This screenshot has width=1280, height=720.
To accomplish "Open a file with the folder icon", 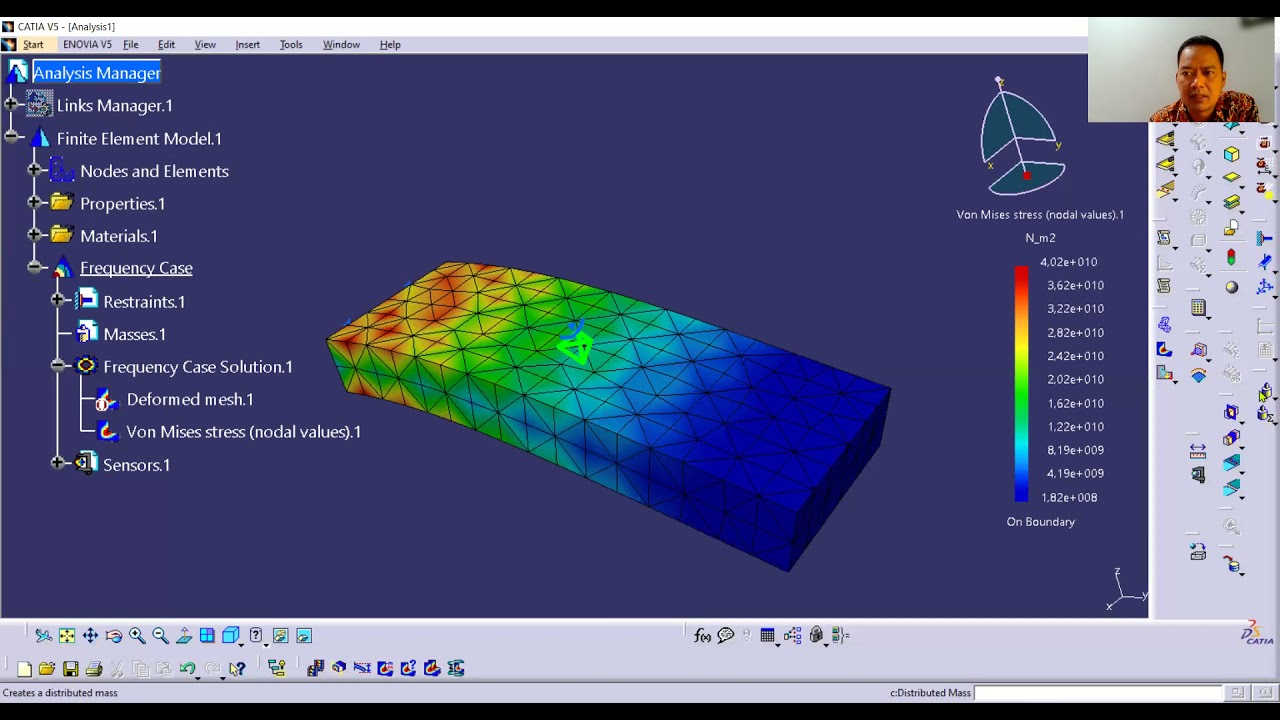I will [47, 669].
